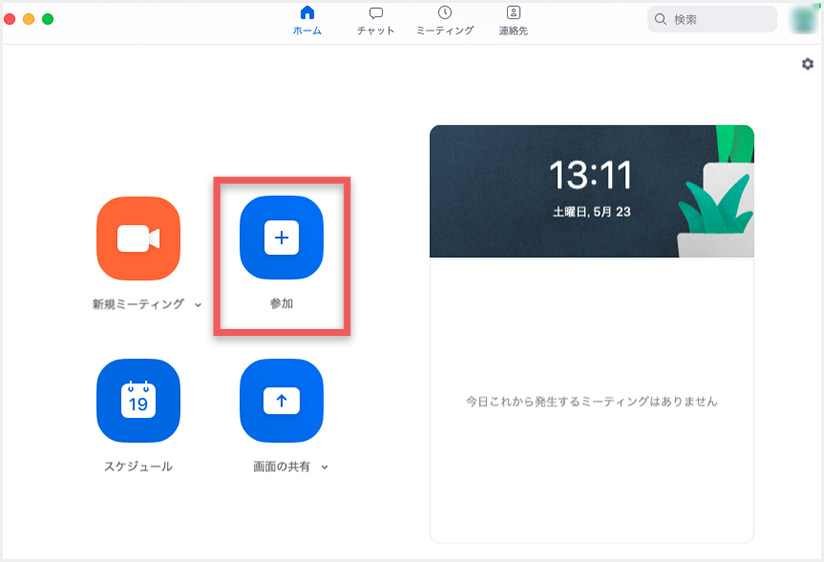Click the 13:11 clock display
Viewport: 824px width, 562px height.
coord(591,175)
